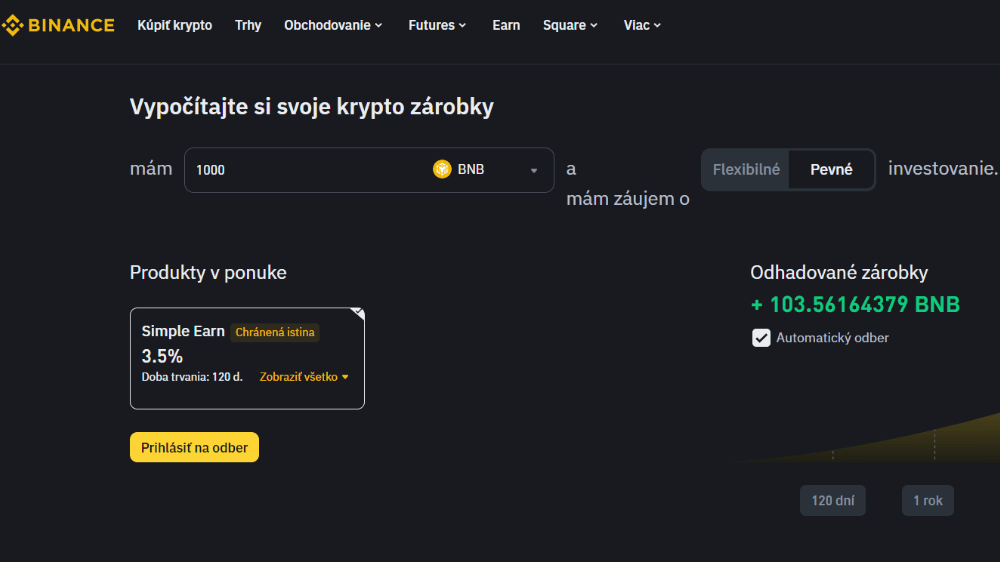Expand the Viac menu
This screenshot has height=562, width=1000.
pyautogui.click(x=642, y=25)
